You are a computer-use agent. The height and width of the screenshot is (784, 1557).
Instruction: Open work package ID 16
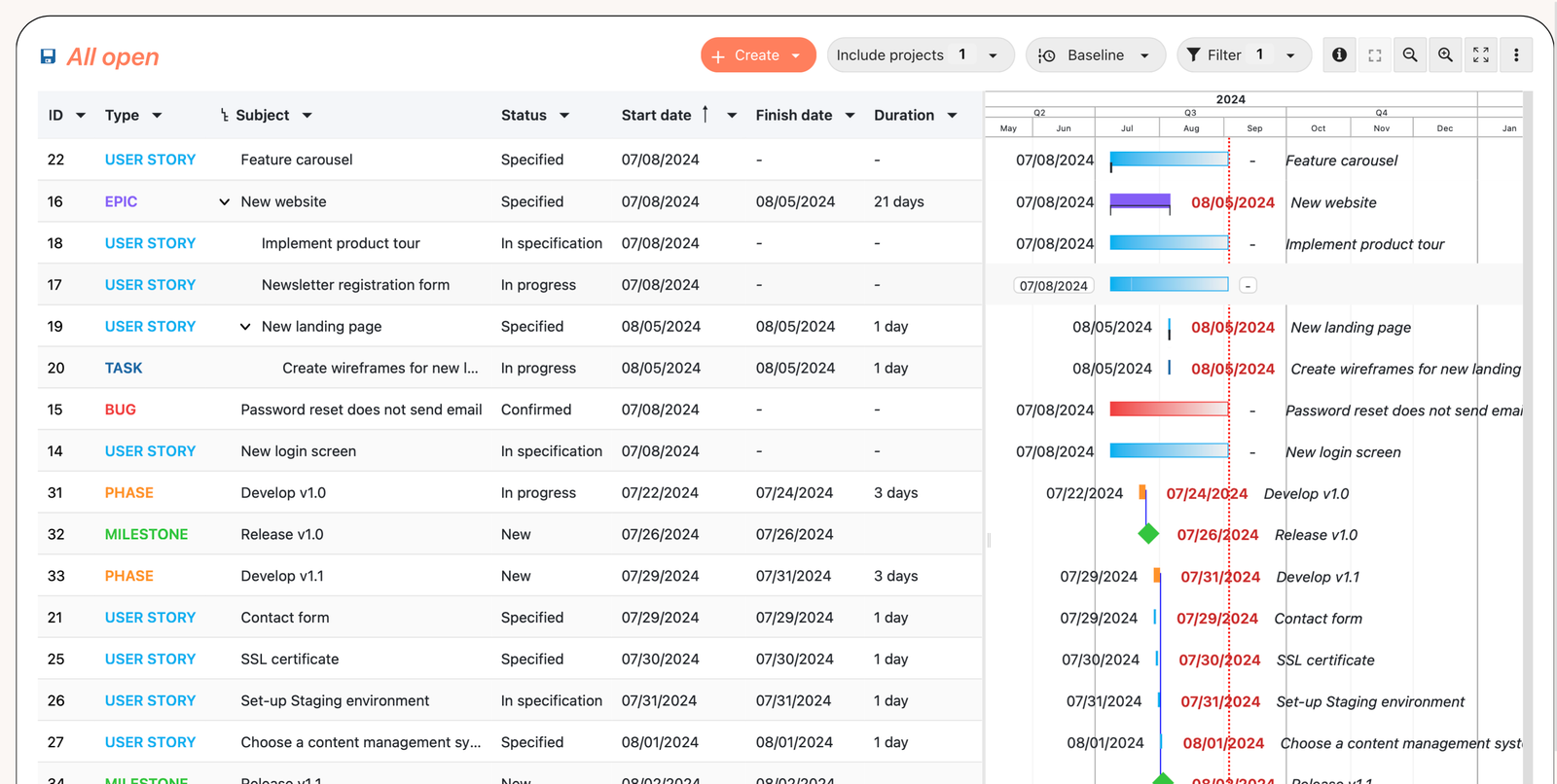54,201
